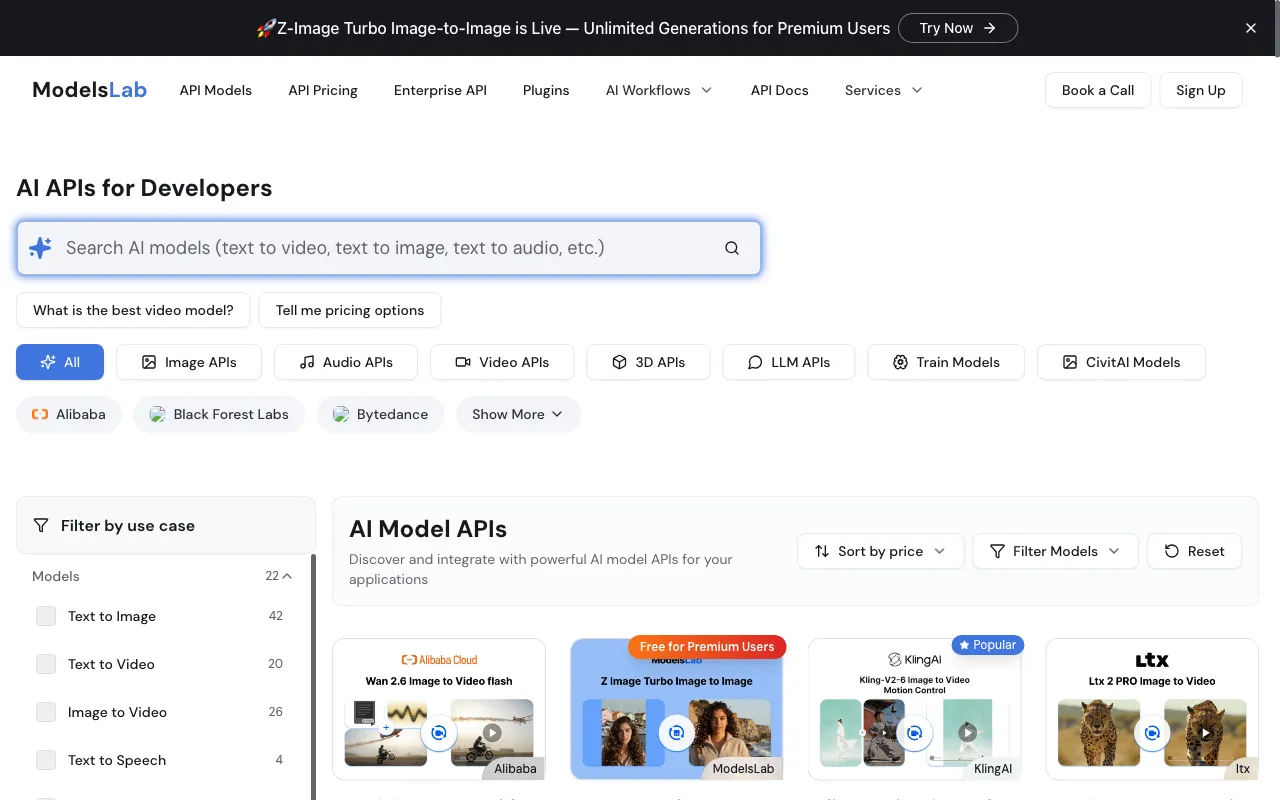Filter by Bytedance provider chip
This screenshot has width=1280, height=800.
pyautogui.click(x=380, y=414)
